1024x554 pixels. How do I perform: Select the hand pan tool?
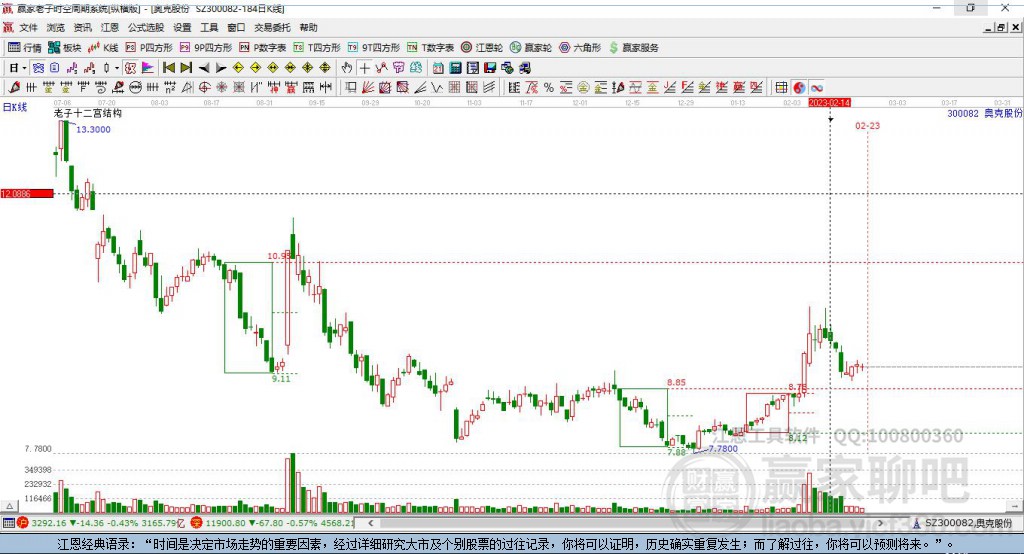[x=347, y=68]
